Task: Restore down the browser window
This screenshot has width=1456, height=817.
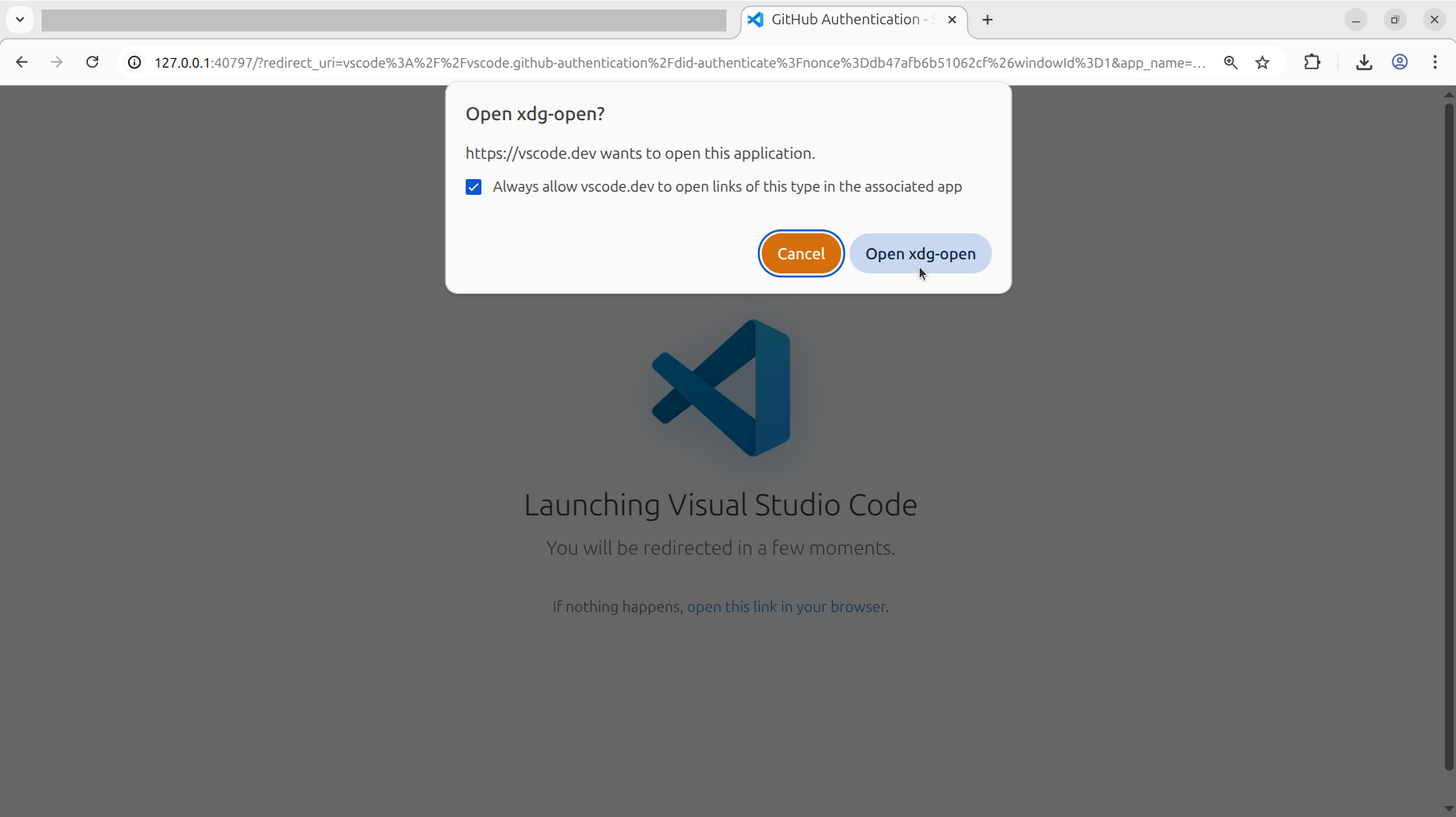Action: click(1396, 20)
